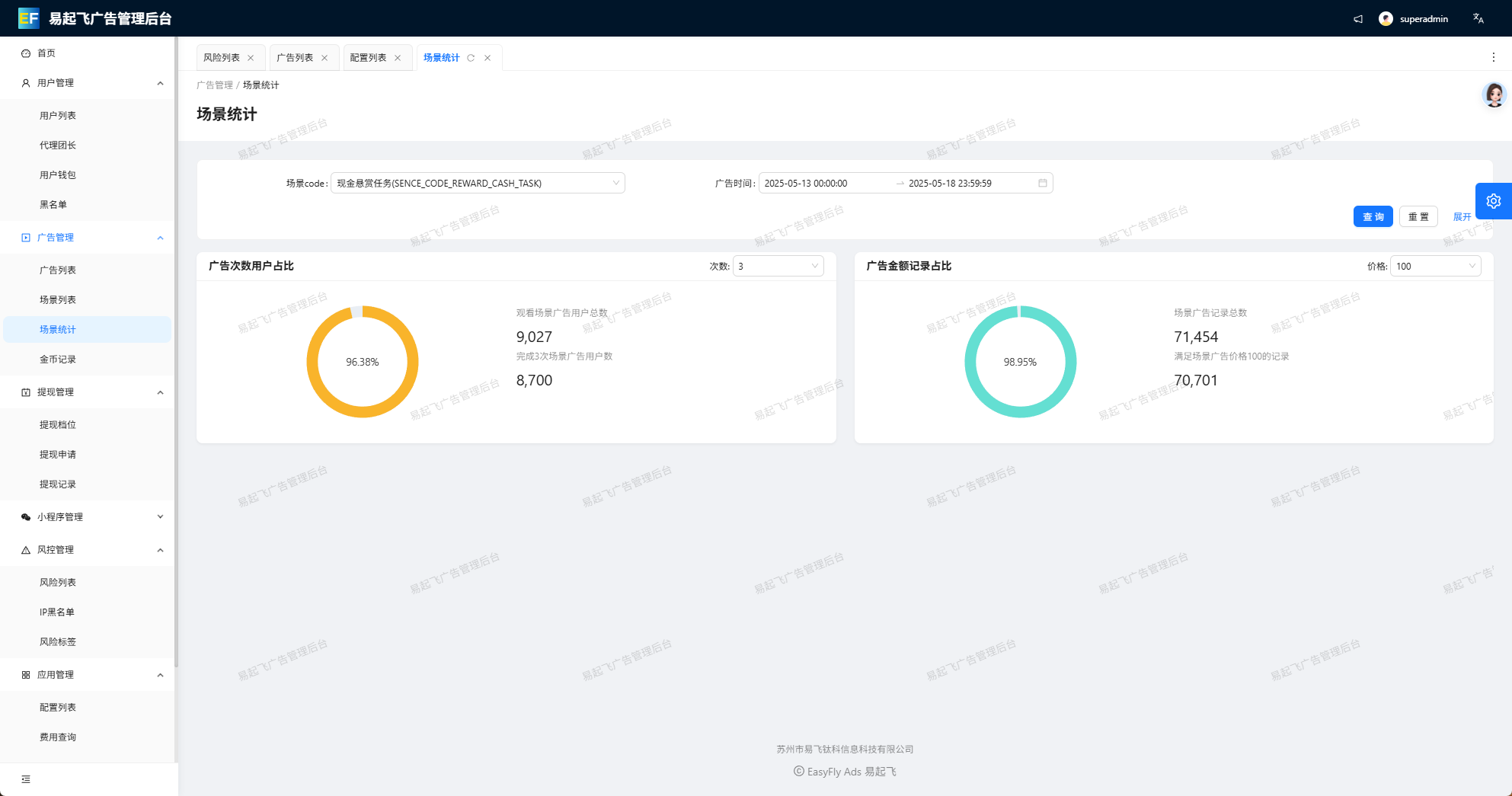Click the 重置 button

coord(1418,217)
